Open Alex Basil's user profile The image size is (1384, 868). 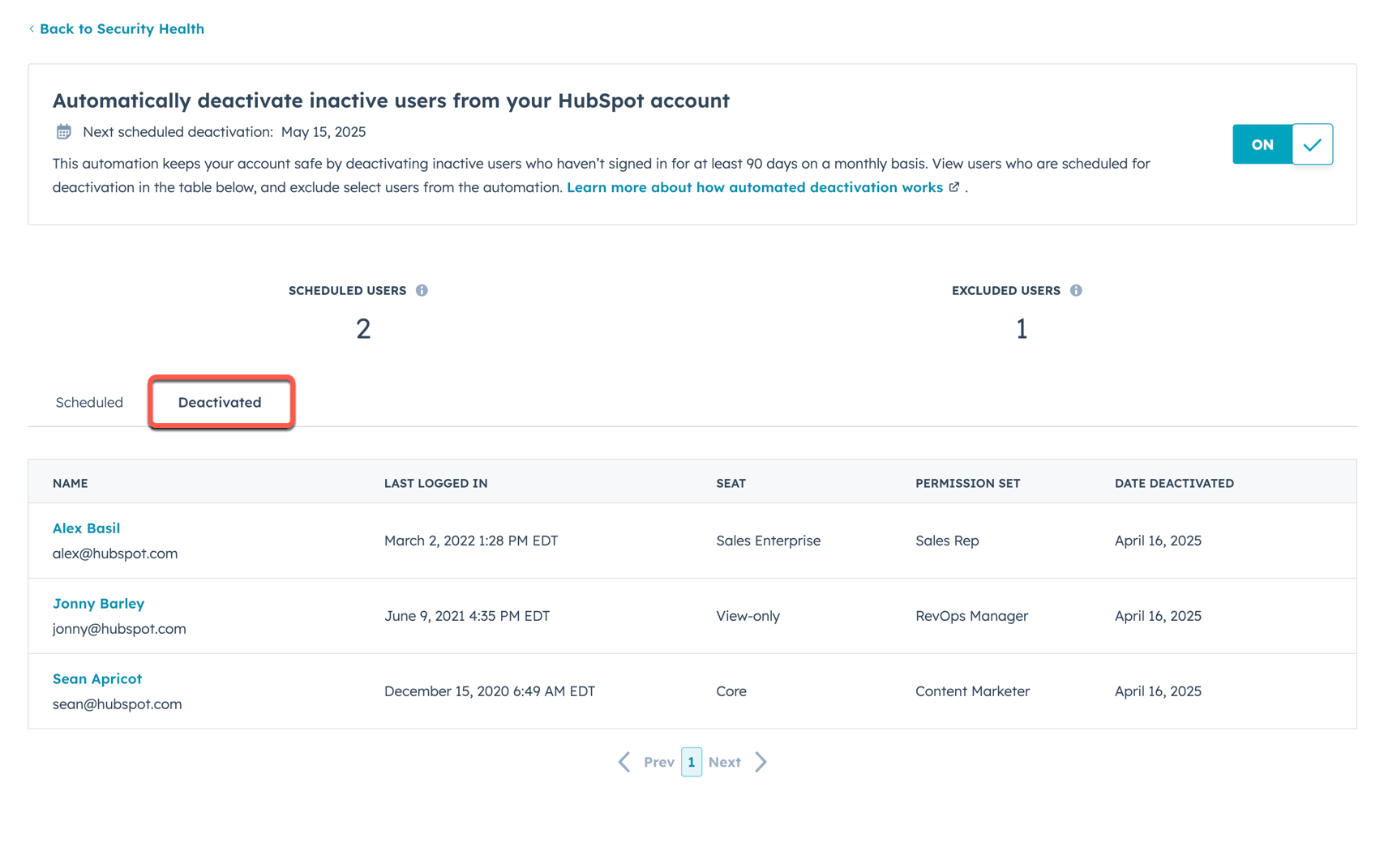[86, 528]
